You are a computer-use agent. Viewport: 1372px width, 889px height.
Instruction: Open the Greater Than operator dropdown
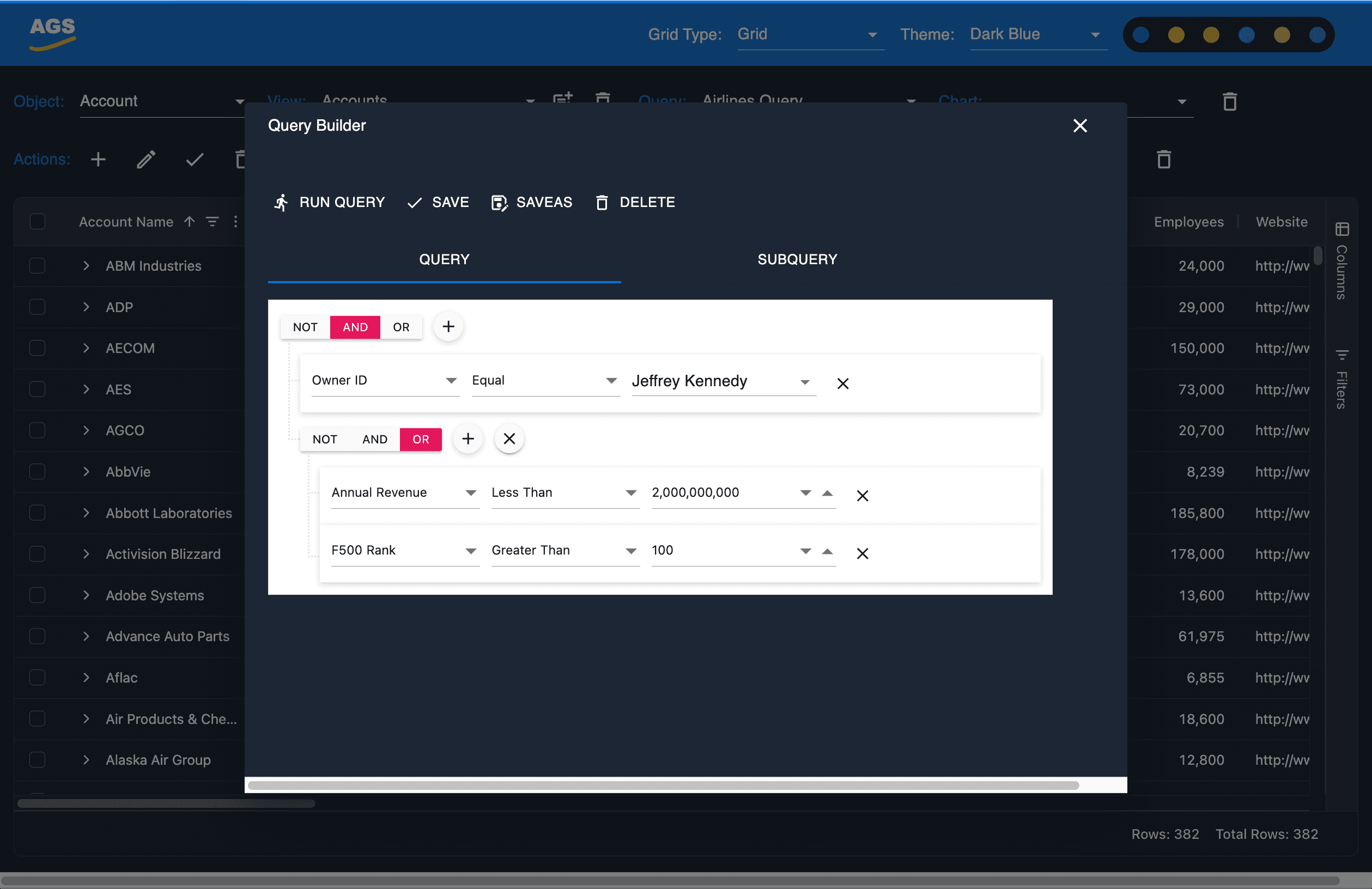tap(565, 551)
